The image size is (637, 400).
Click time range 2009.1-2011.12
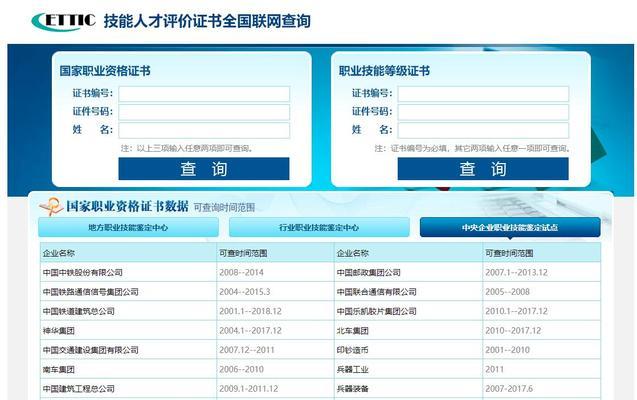(x=249, y=389)
